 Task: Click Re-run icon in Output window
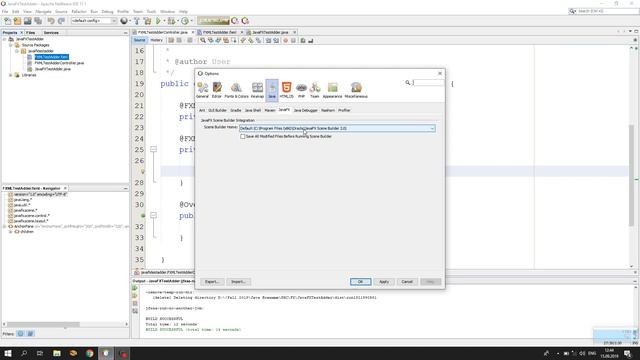[x=135, y=288]
